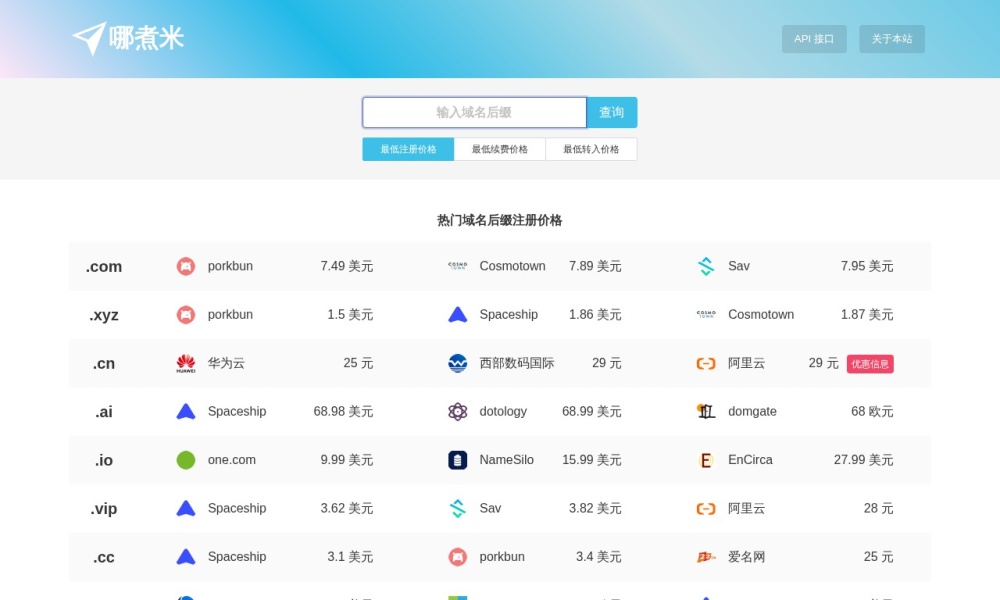The image size is (1000, 600).
Task: Open 华为云 via its Huawei icon
Action: 185,363
